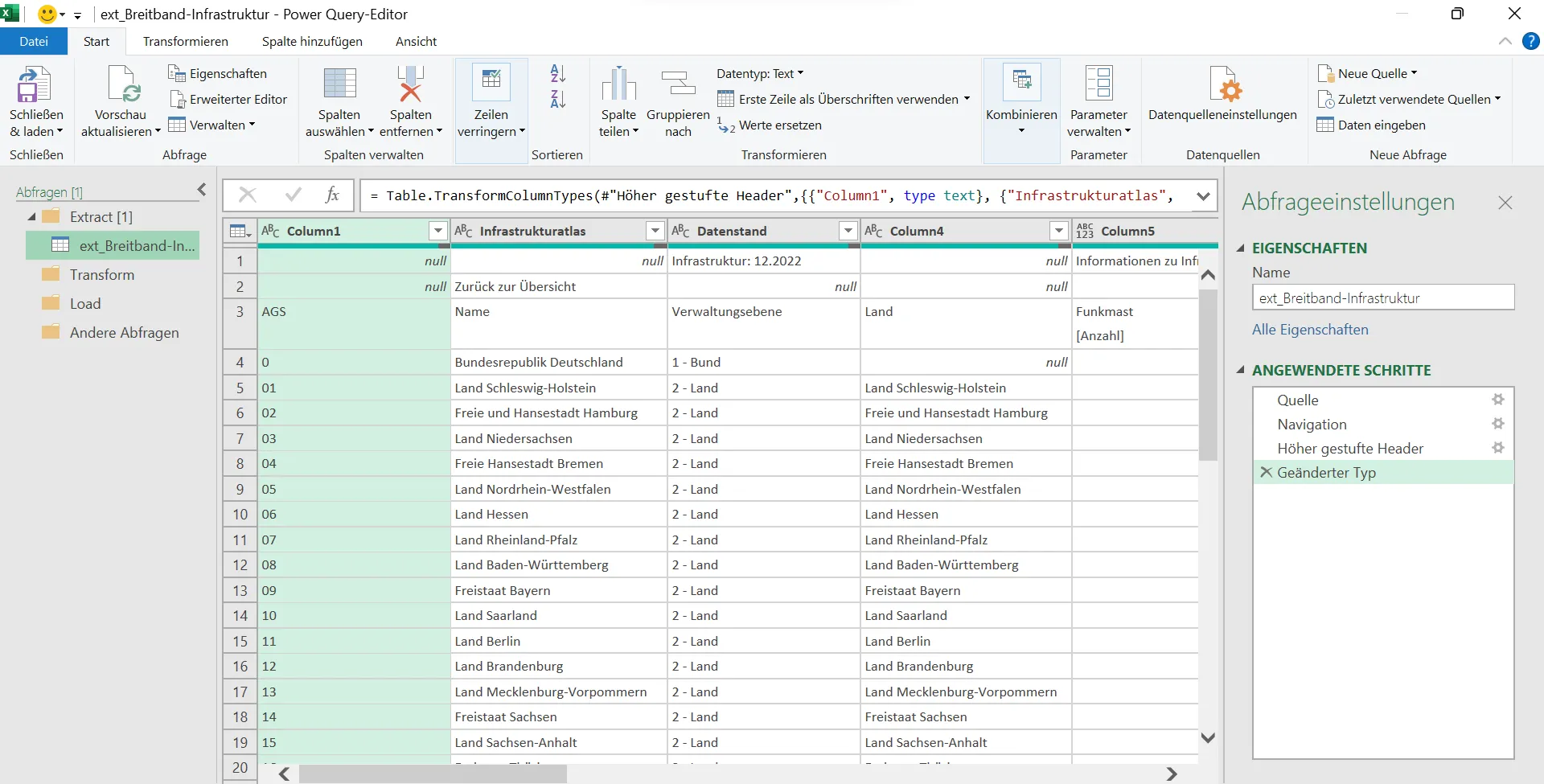The height and width of the screenshot is (784, 1544).
Task: Expand the formula bar
Action: click(1203, 195)
